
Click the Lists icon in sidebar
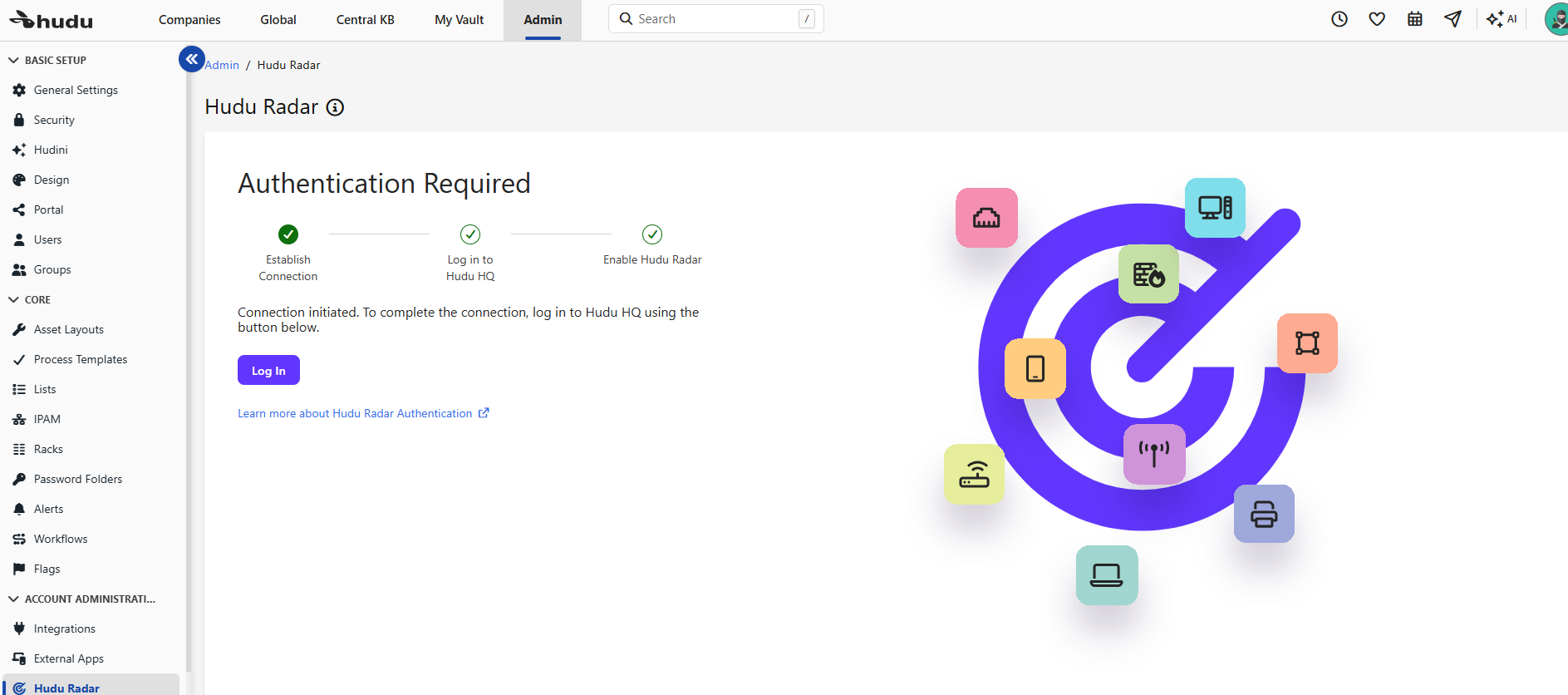coord(19,389)
